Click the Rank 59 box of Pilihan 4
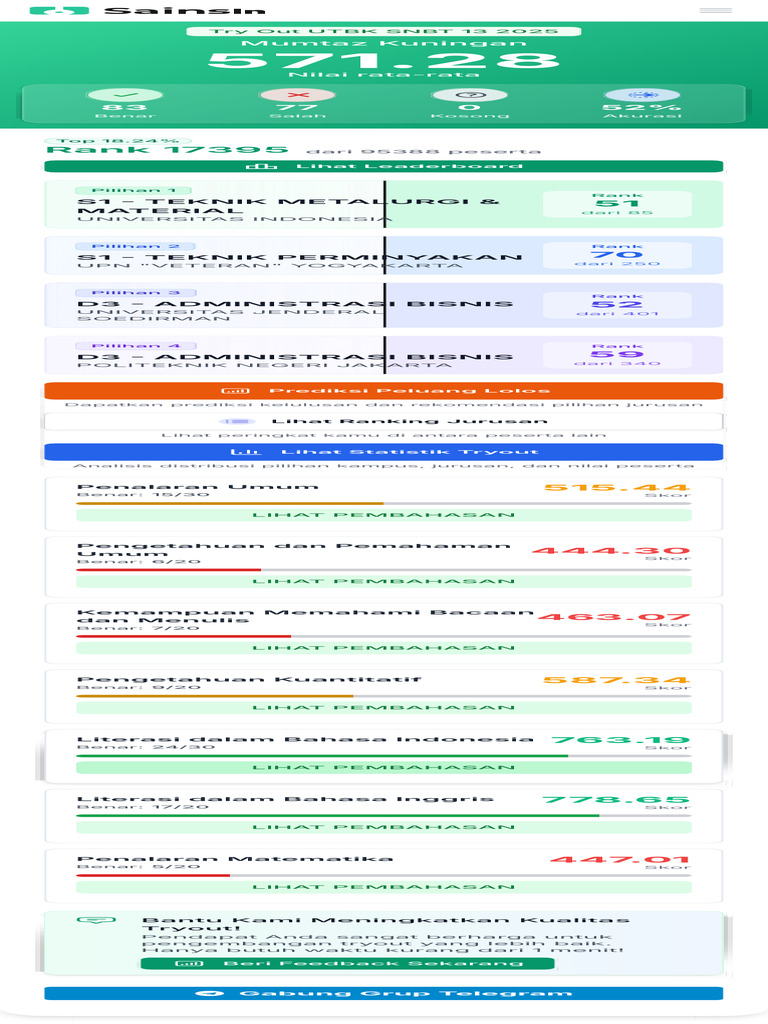The image size is (768, 1024). (x=617, y=355)
